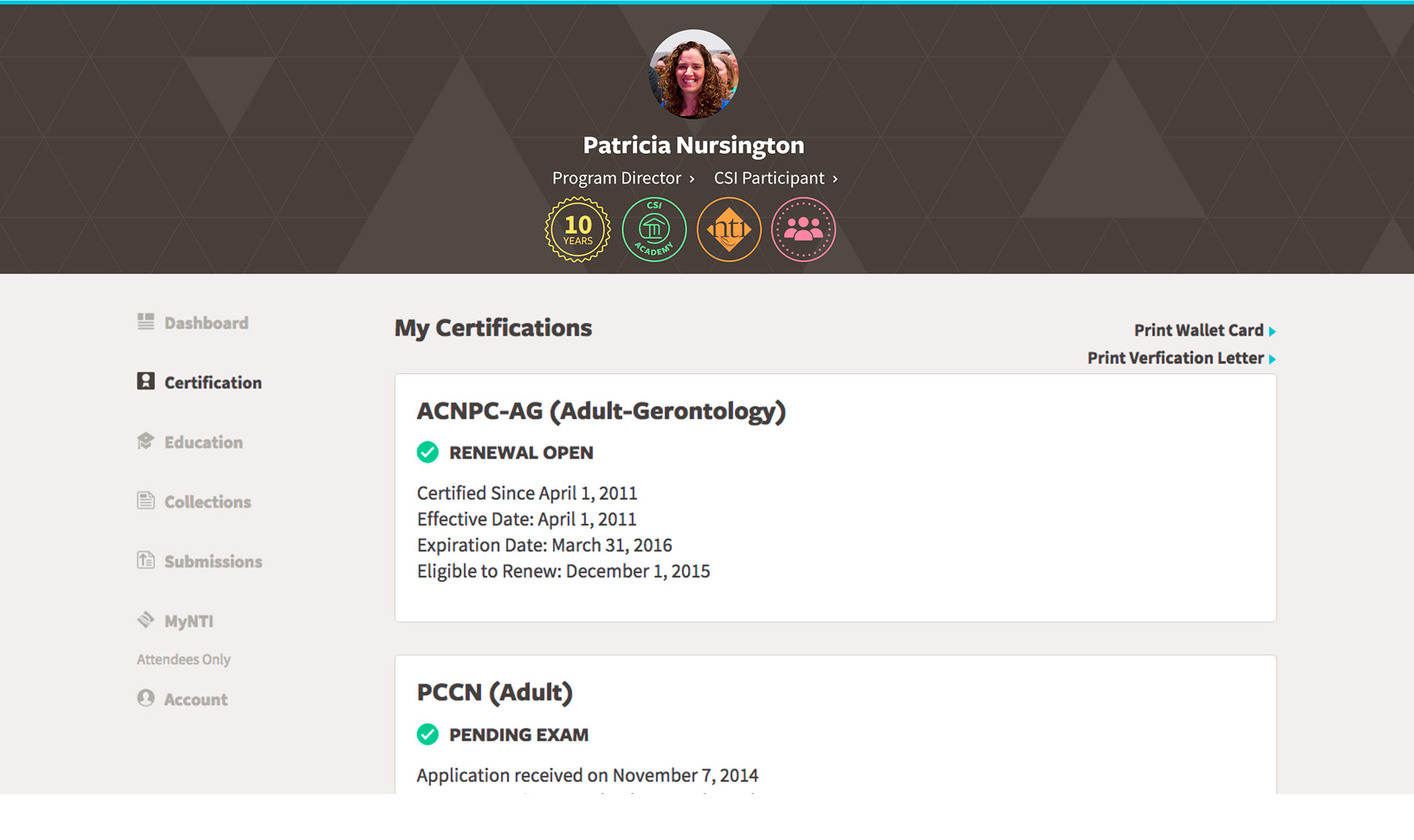The height and width of the screenshot is (840, 1414).
Task: Click the MyNTI tickets icon
Action: tap(145, 619)
